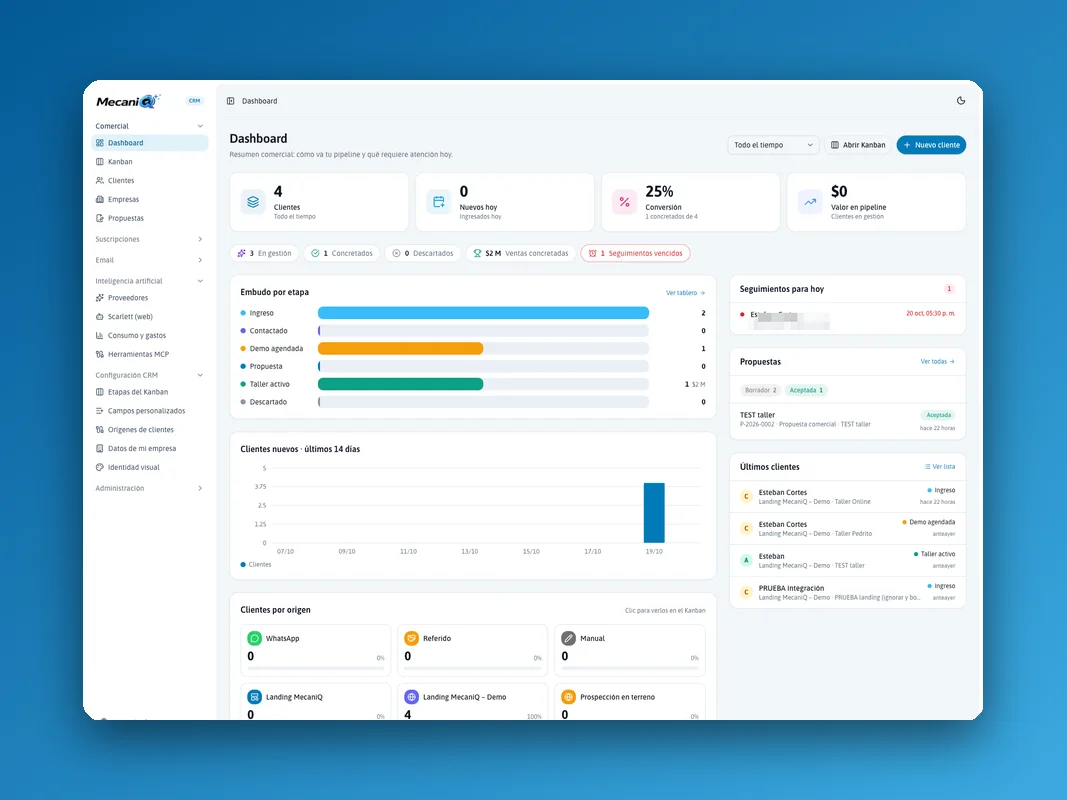The image size is (1067, 800).
Task: Click the Ventas concretadas trophy chip
Action: pos(521,253)
